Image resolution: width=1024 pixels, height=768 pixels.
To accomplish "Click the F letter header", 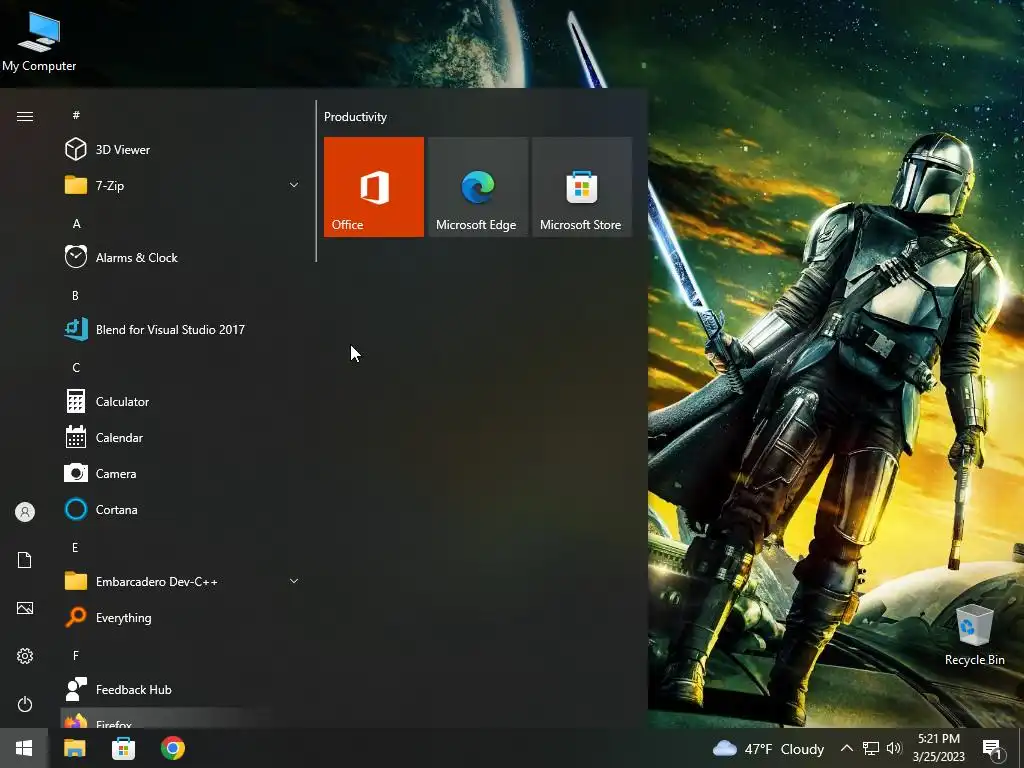I will click(x=76, y=655).
